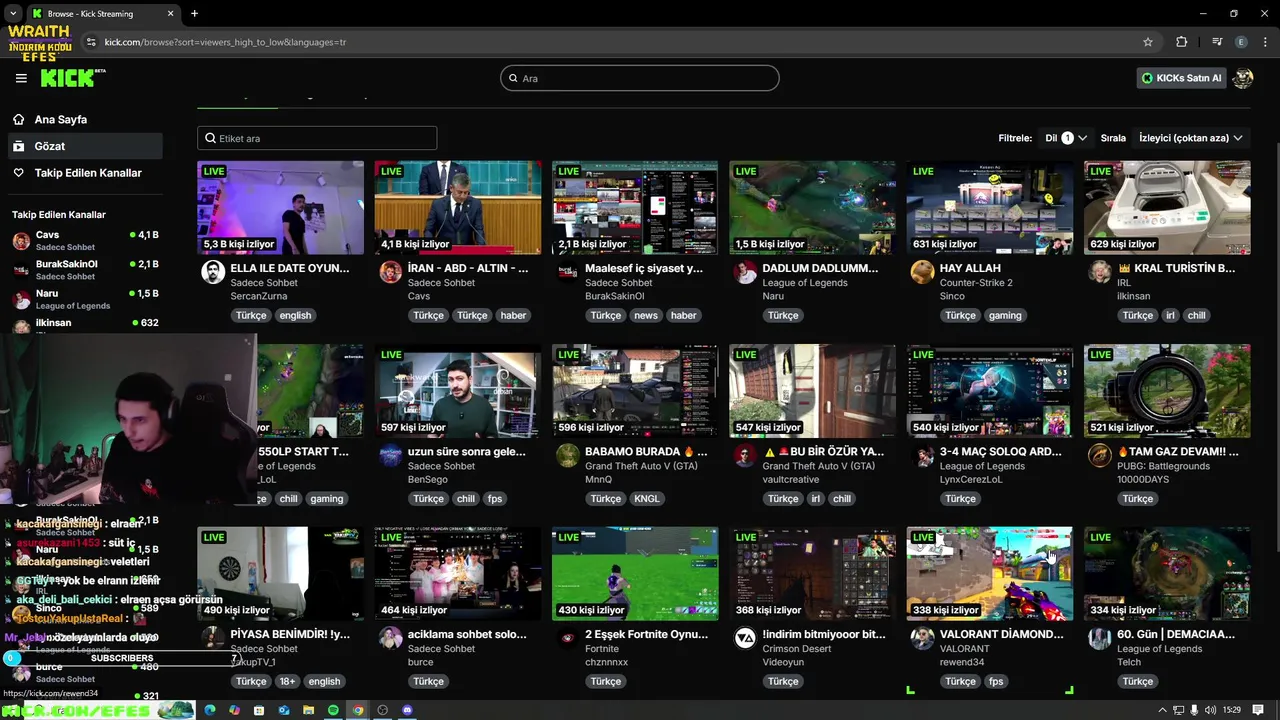The image size is (1280, 720).
Task: Click the 18+ tag under PİYASA BENİMDİR
Action: [287, 681]
